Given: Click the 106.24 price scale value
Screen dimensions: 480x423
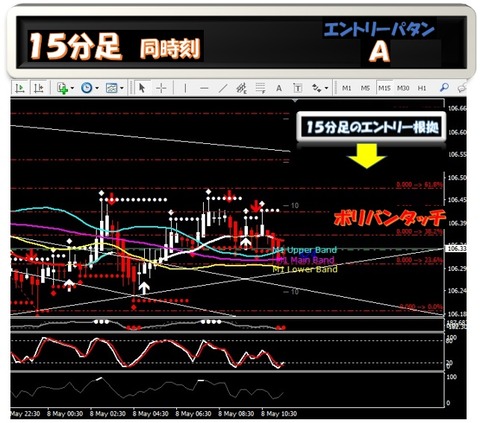Looking at the screenshot, I should 457,291.
